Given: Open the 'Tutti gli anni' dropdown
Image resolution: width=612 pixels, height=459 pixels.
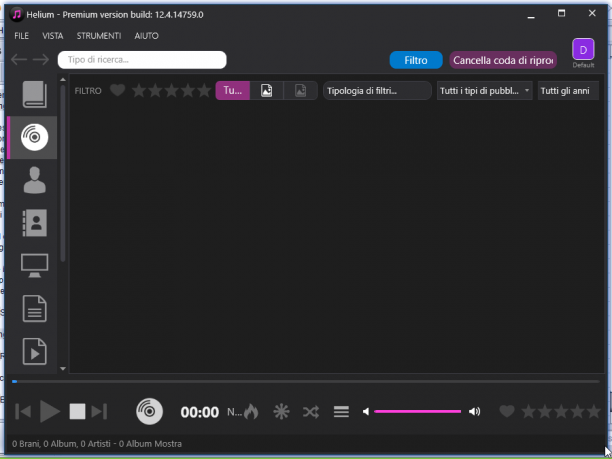Looking at the screenshot, I should coord(568,91).
